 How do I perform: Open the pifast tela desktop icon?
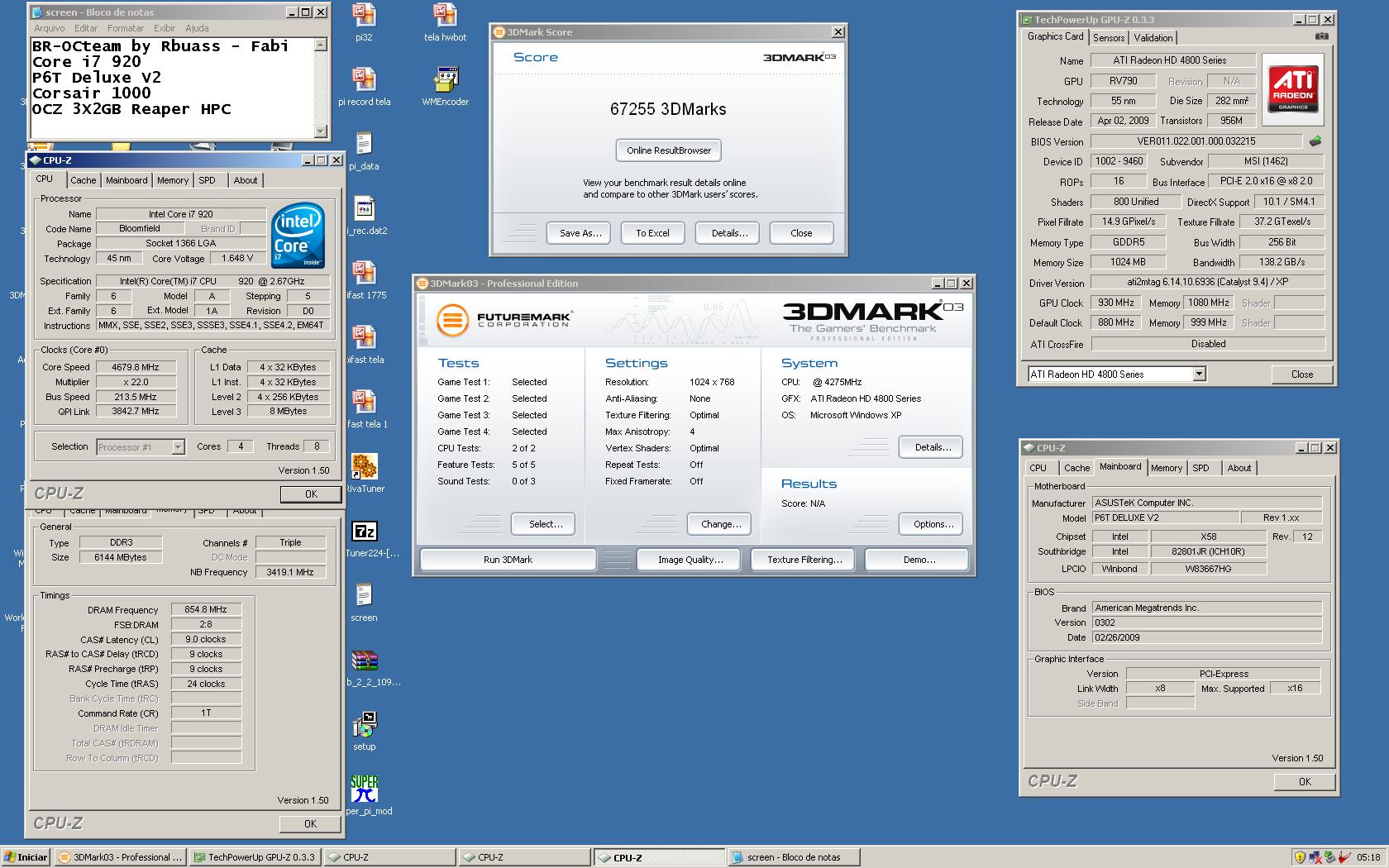(364, 337)
